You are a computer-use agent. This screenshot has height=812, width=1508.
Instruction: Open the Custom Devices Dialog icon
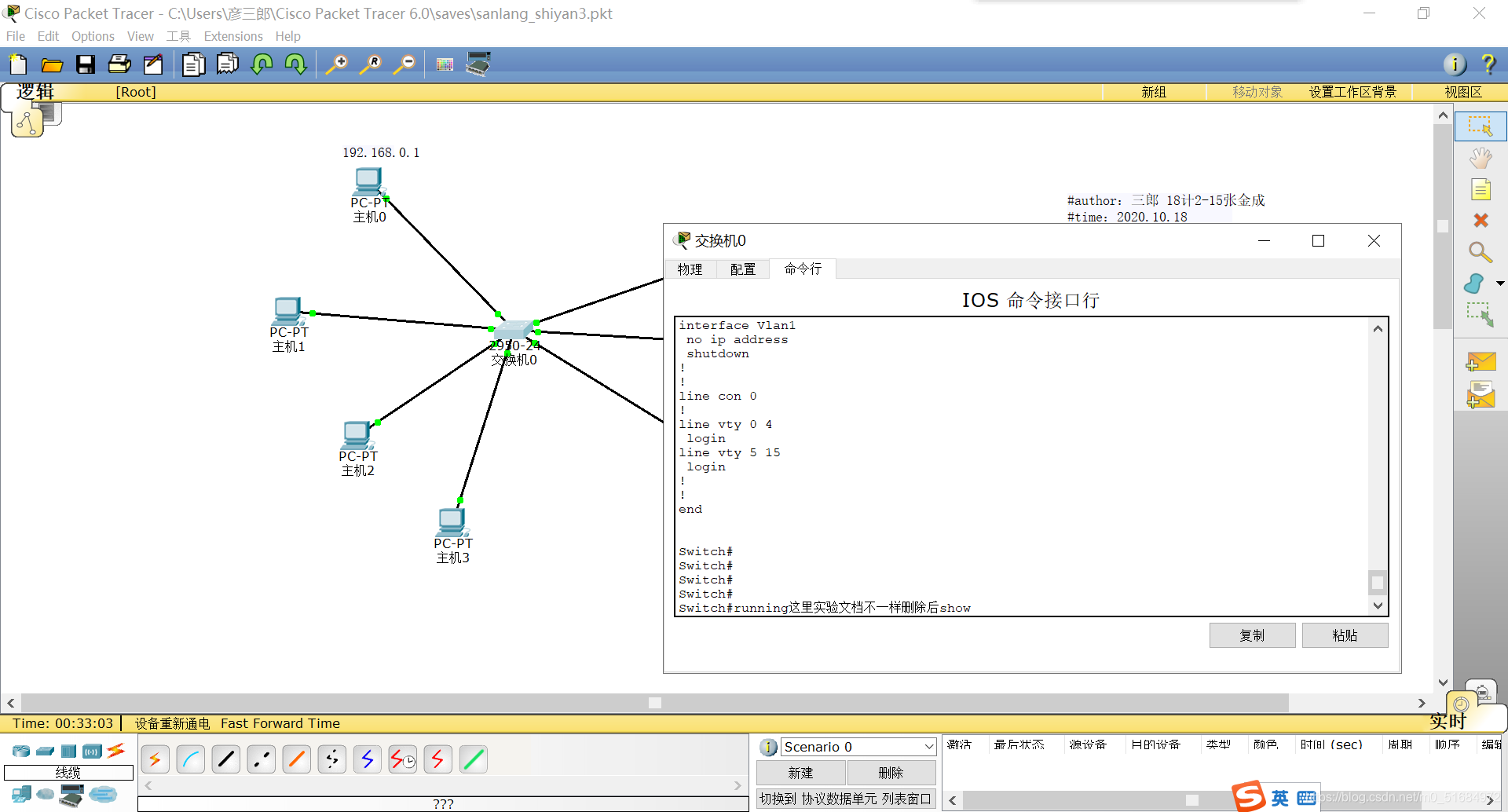[x=478, y=64]
